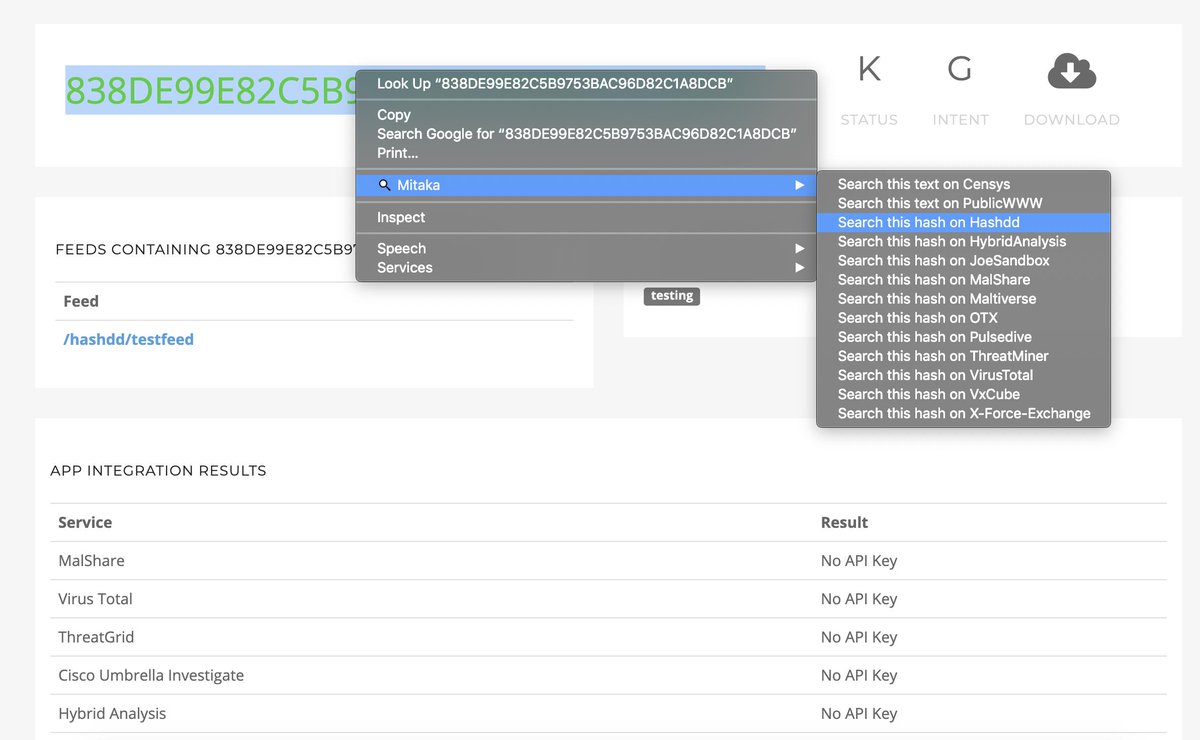
Task: Click the Feed column header
Action: 81,301
